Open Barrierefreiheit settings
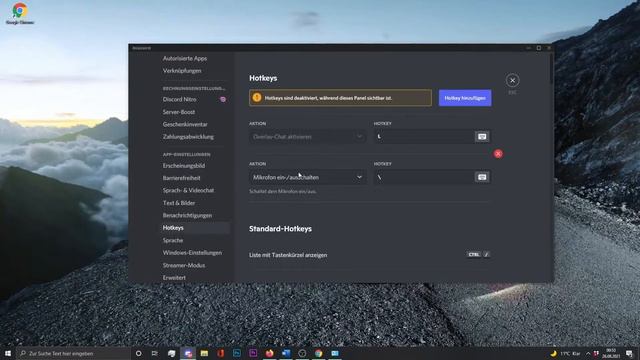 click(182, 178)
